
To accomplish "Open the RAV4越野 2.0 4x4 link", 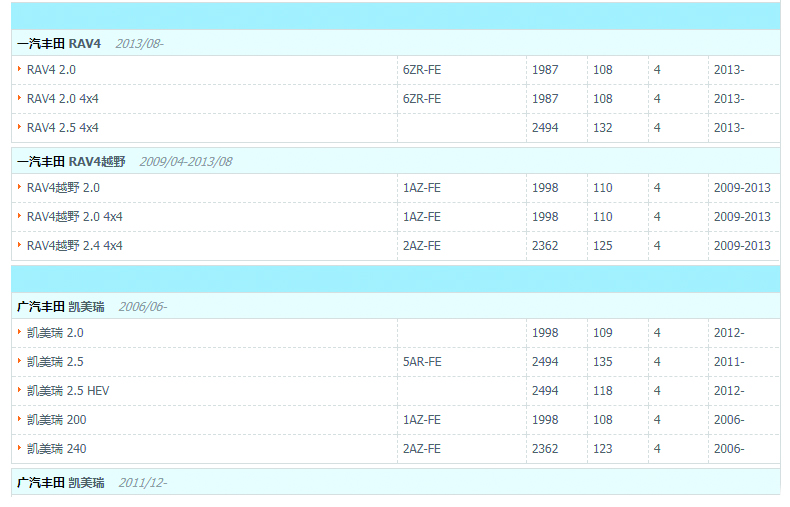I will click(75, 217).
